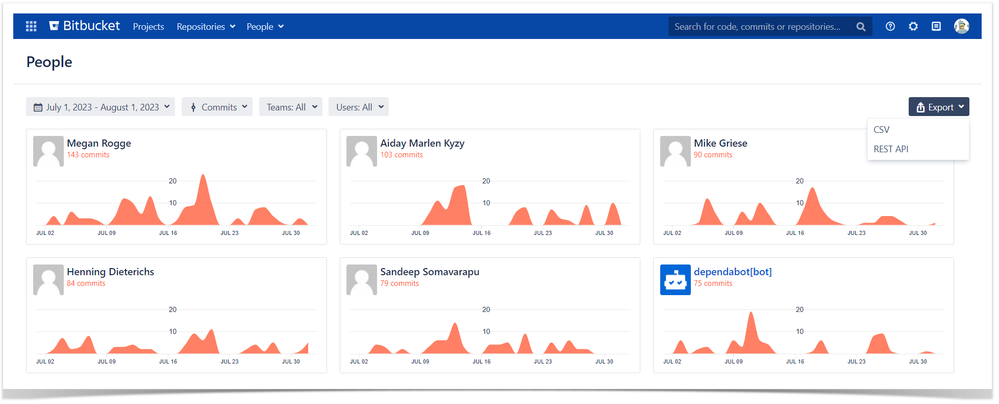Viewport: 999px width, 404px height.
Task: Go to Projects in the top navigation
Action: coord(148,27)
